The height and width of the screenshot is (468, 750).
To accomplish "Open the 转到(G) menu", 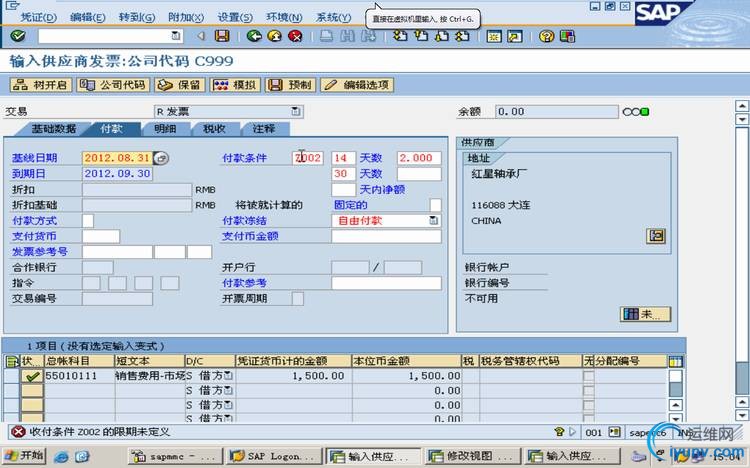I will (137, 17).
